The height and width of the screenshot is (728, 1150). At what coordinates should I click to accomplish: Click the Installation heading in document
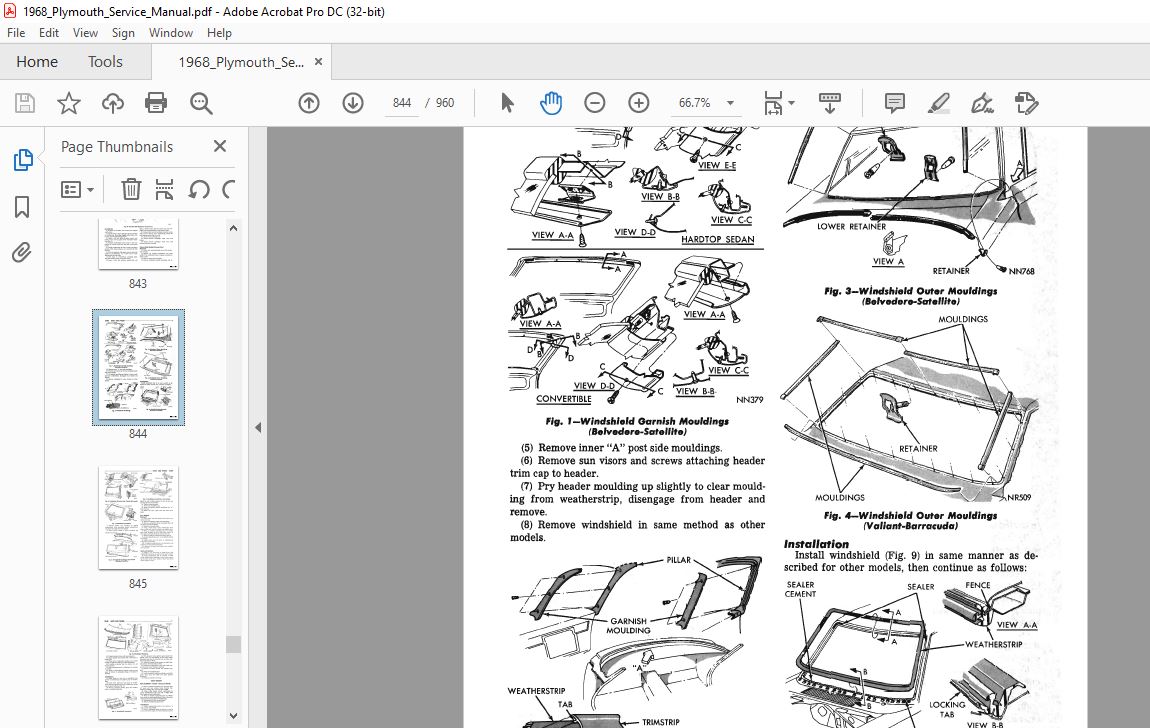pos(816,544)
